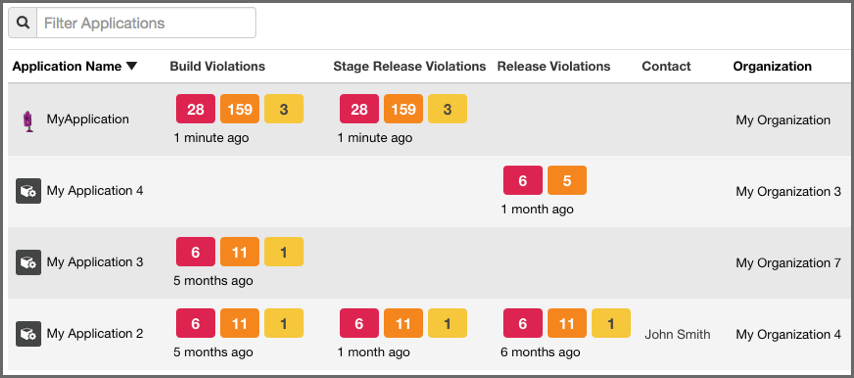Click yellow 3 badge in MyApplication Stage Release
The height and width of the screenshot is (378, 854).
click(447, 109)
